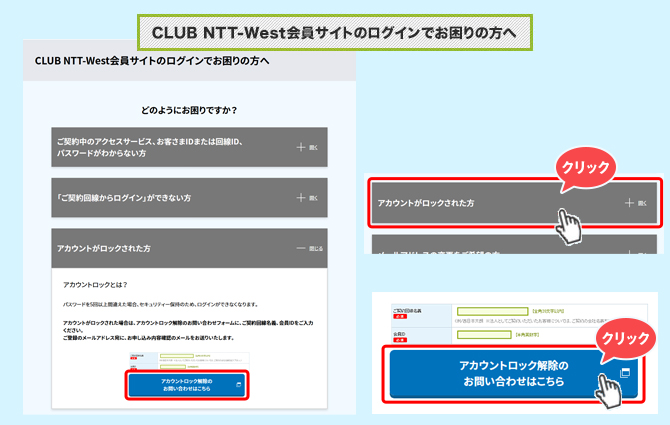
Task: Click the large アカウントロック解除のお問い合わせはこちら button in callout
Action: (514, 374)
